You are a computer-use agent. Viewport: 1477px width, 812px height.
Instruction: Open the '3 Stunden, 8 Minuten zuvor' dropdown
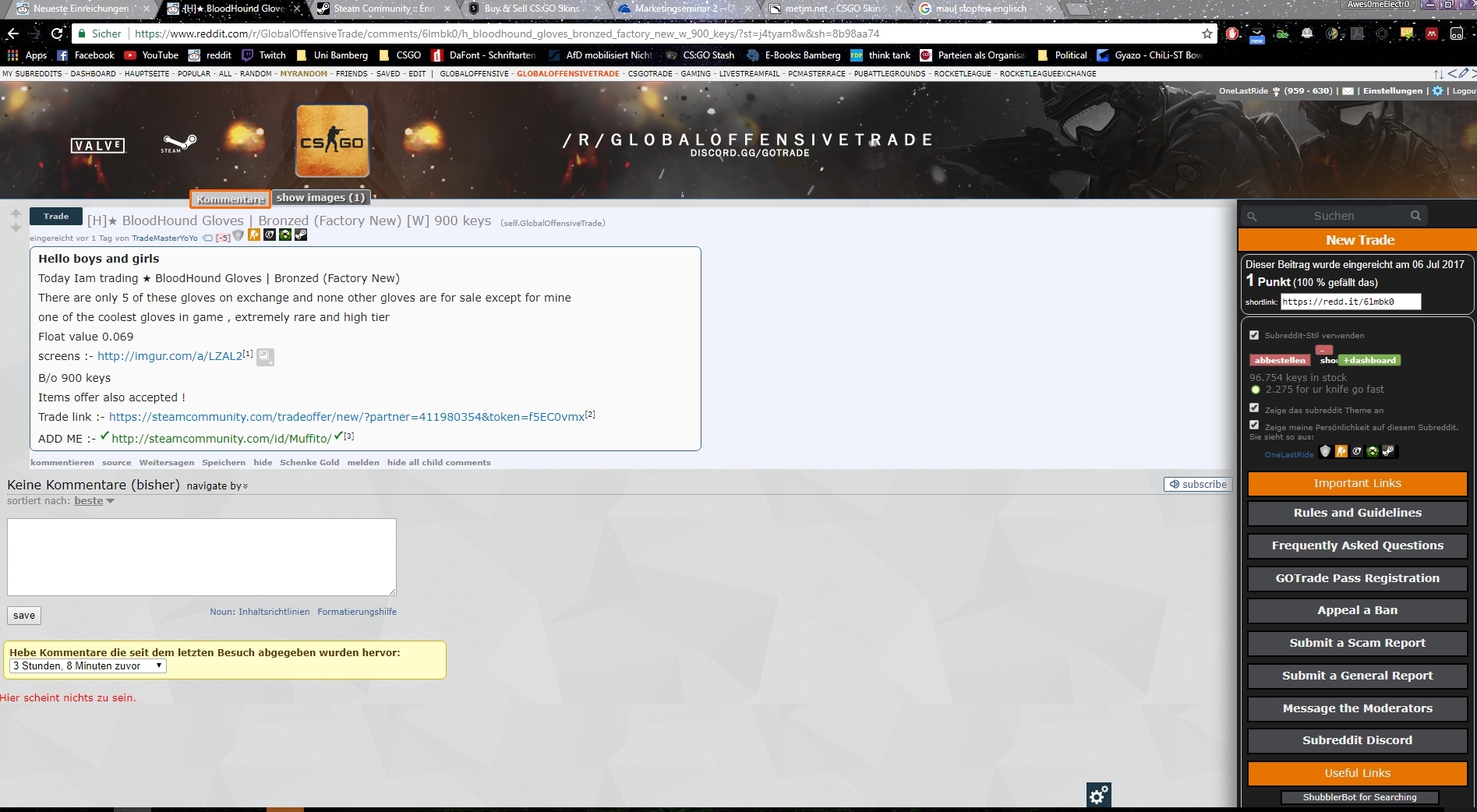tap(88, 666)
